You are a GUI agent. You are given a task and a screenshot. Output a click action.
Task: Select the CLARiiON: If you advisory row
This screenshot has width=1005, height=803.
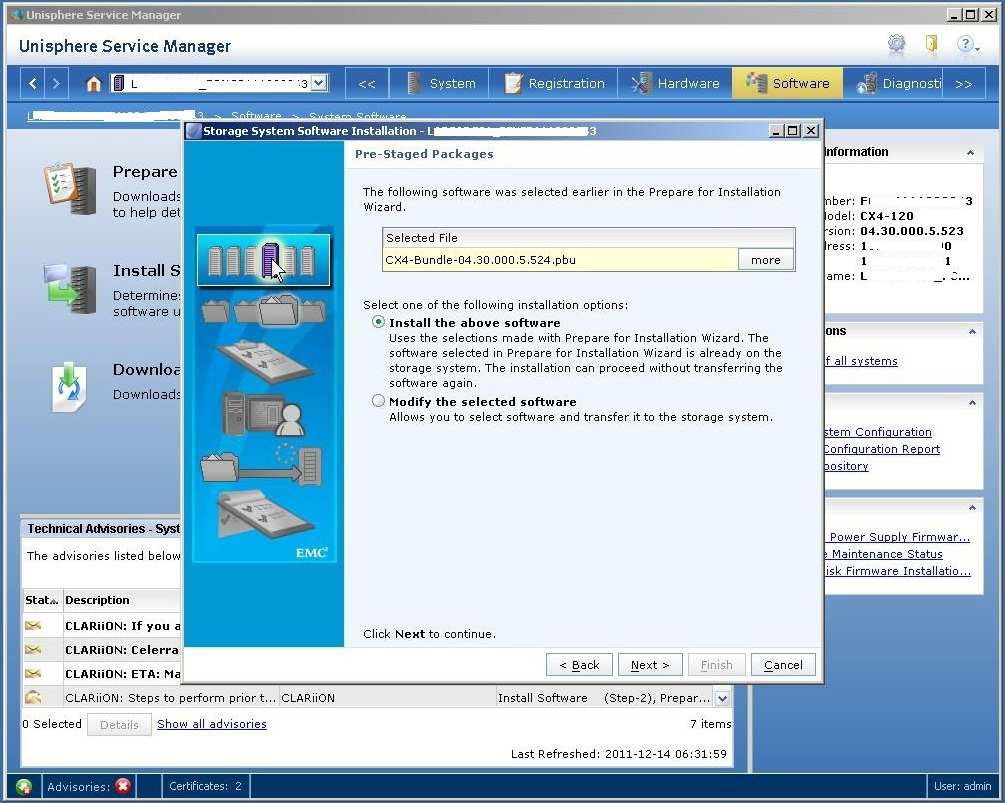click(103, 625)
